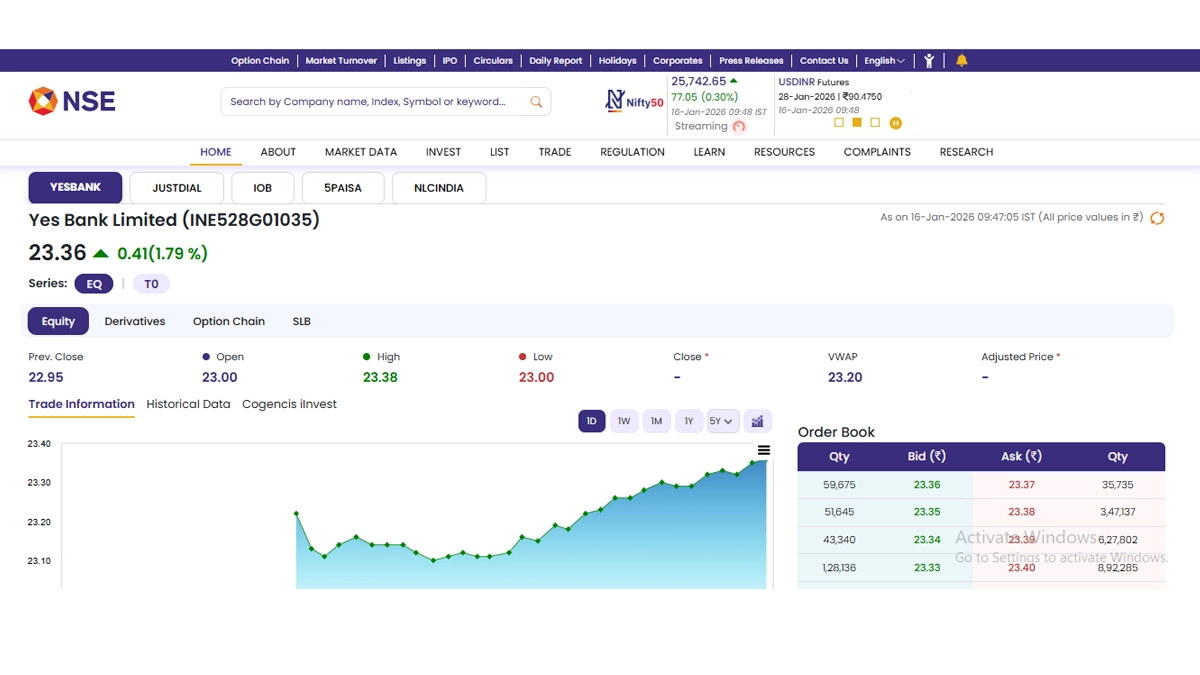This screenshot has height=675, width=1200.
Task: Open the MARKET DATA menu
Action: tap(360, 152)
